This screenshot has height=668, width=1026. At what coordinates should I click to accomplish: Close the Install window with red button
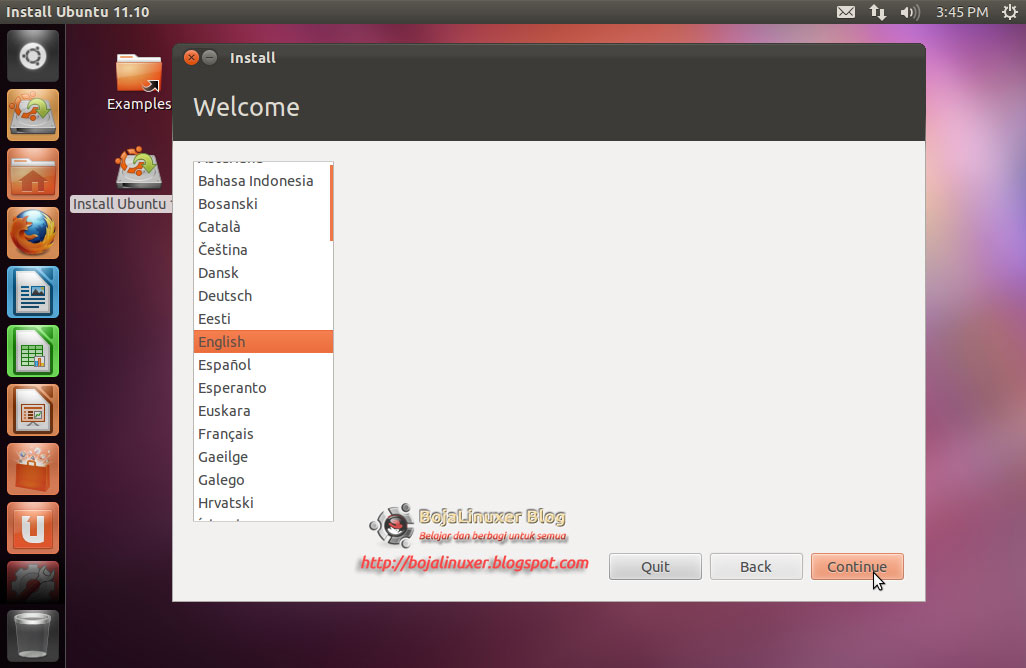coord(191,58)
